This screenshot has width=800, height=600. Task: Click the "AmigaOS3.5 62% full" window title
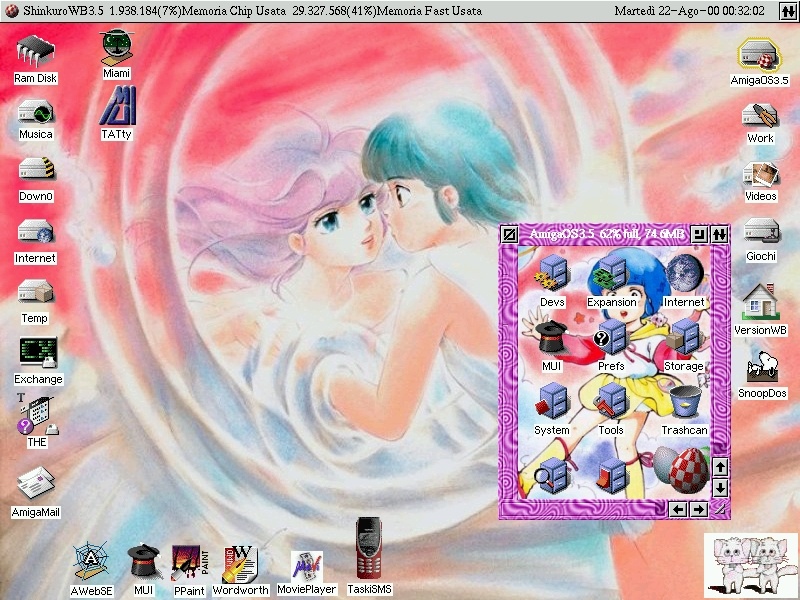coord(607,234)
